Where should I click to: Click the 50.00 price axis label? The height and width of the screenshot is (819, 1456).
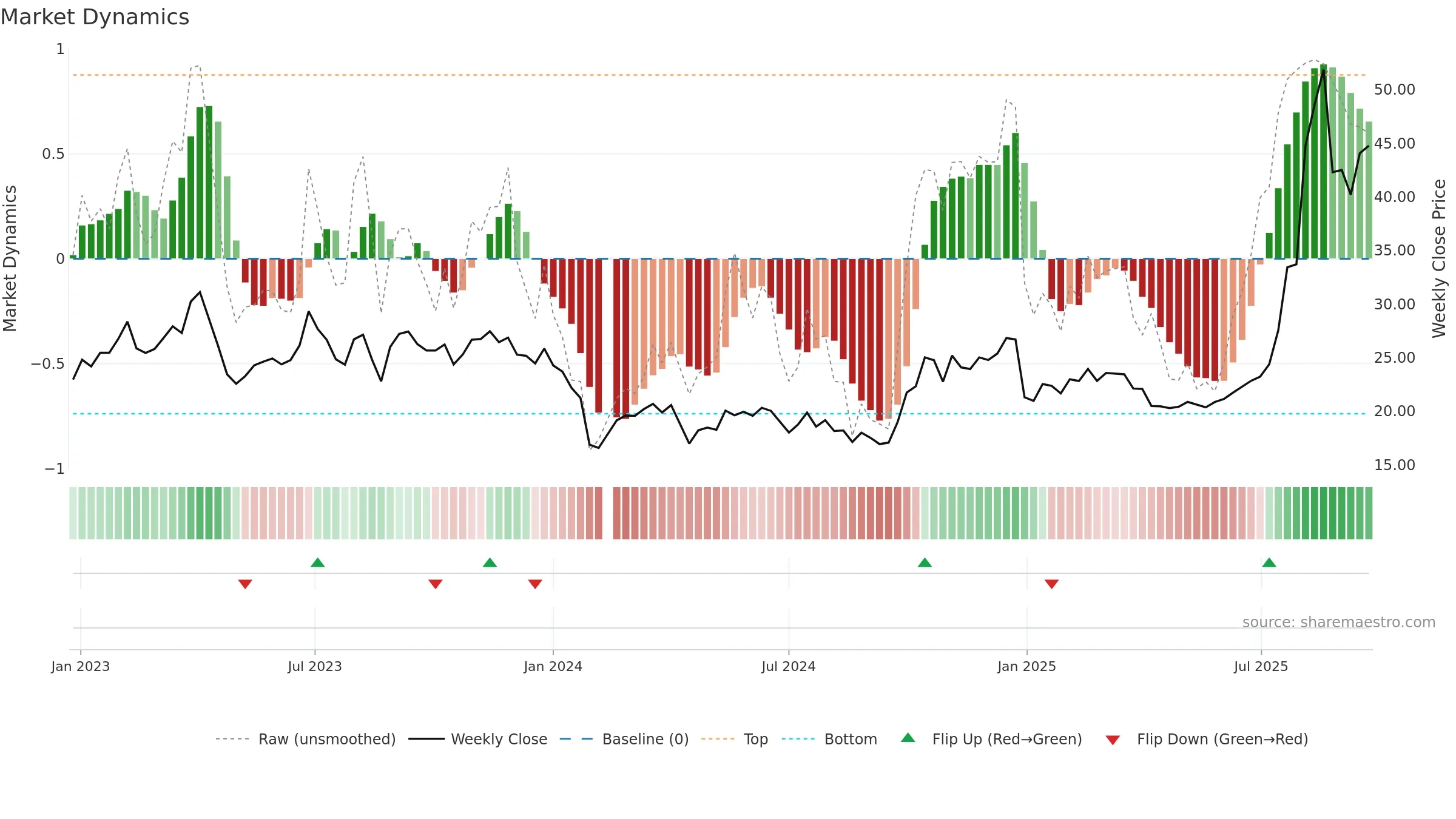(x=1394, y=90)
